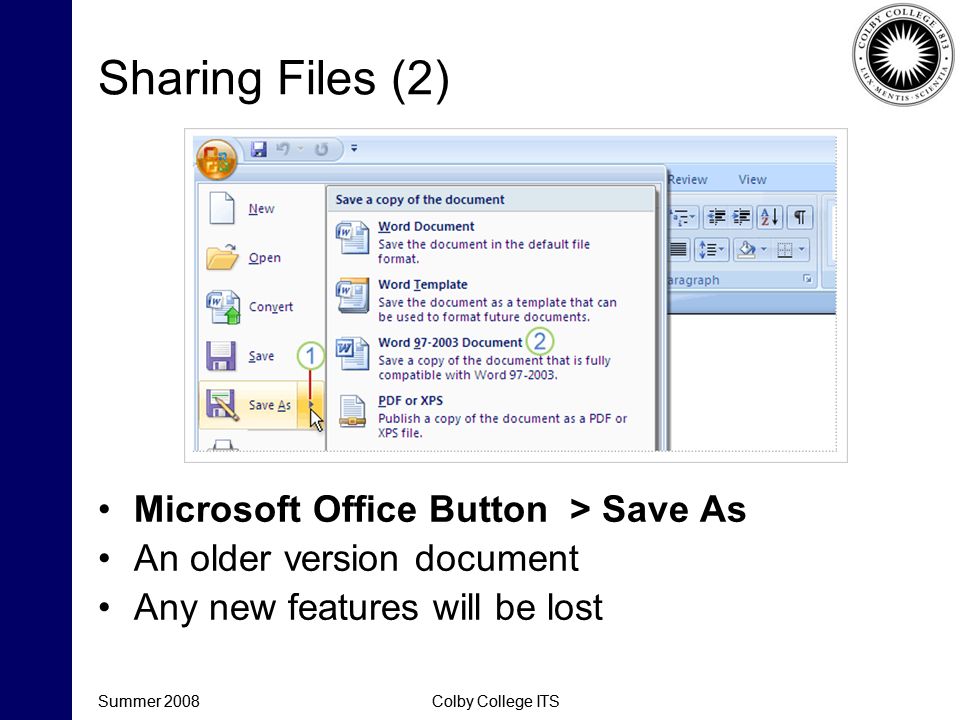Open the Customize Quick Access Toolbar dropdown
This screenshot has width=960, height=720.
point(354,148)
